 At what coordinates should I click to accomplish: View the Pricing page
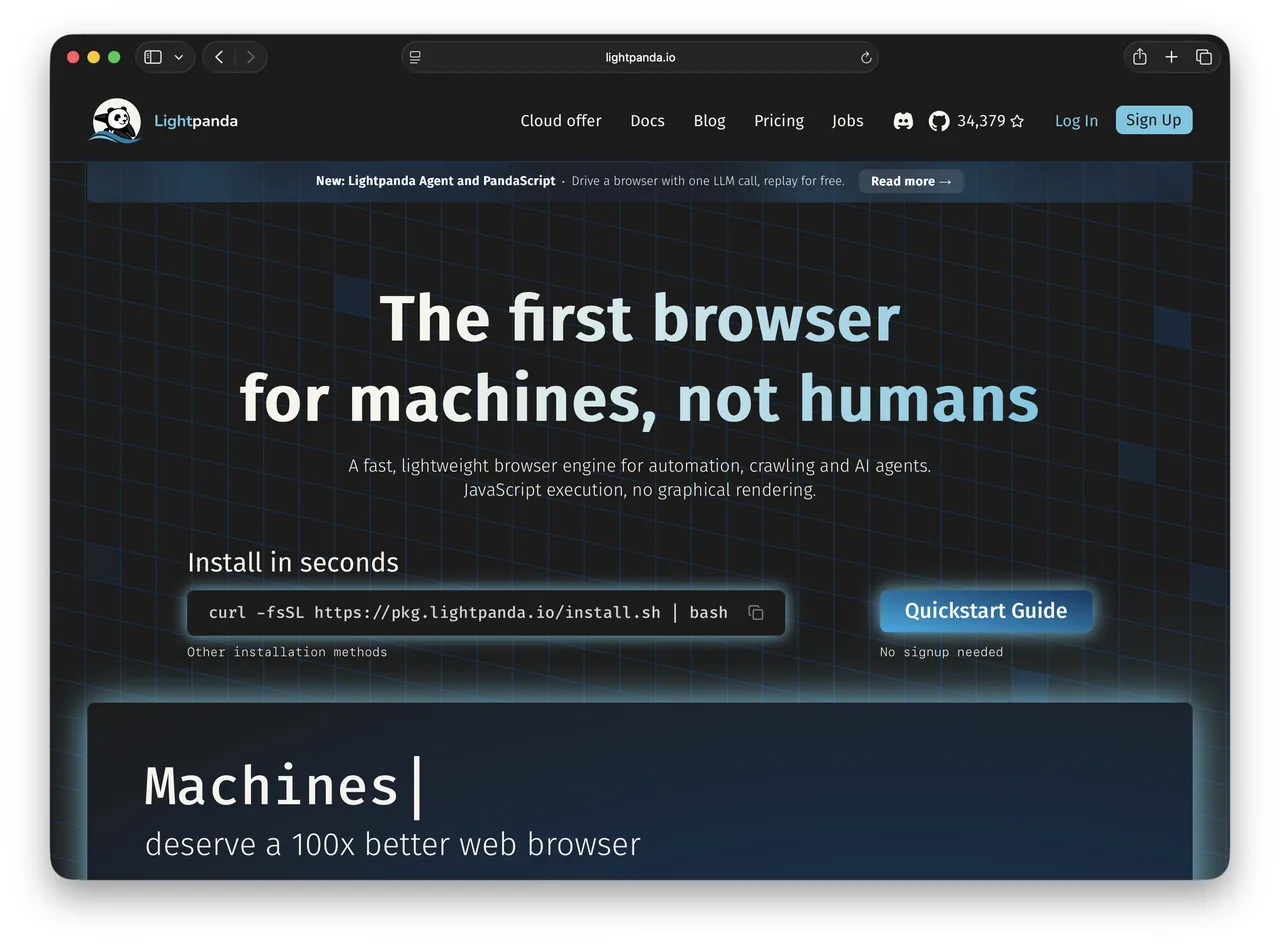tap(779, 121)
